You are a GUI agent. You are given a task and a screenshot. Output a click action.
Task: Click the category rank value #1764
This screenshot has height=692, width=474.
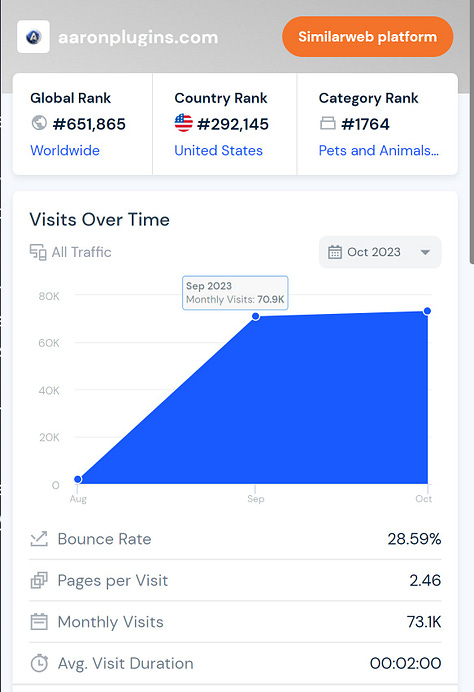point(365,124)
